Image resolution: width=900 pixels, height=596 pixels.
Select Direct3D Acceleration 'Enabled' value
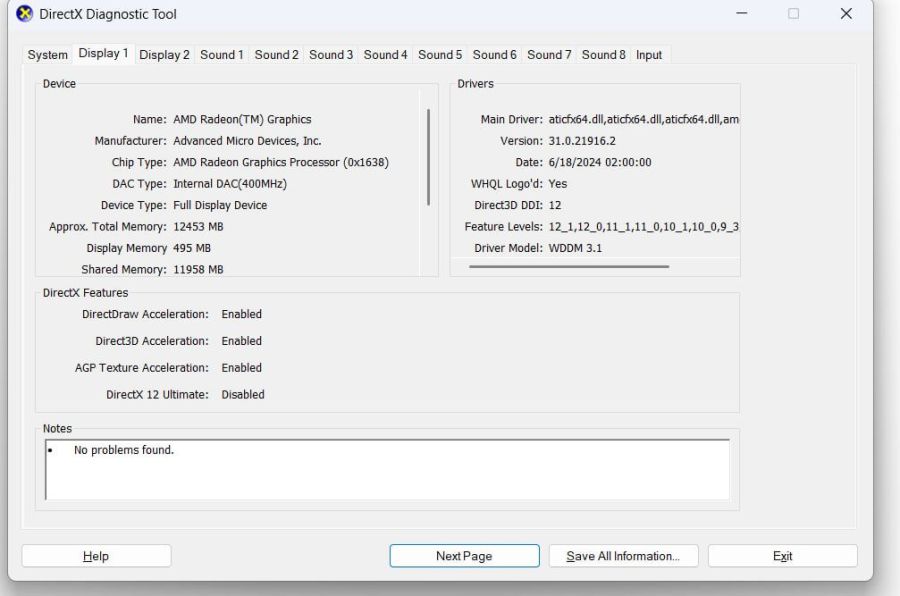click(x=242, y=341)
